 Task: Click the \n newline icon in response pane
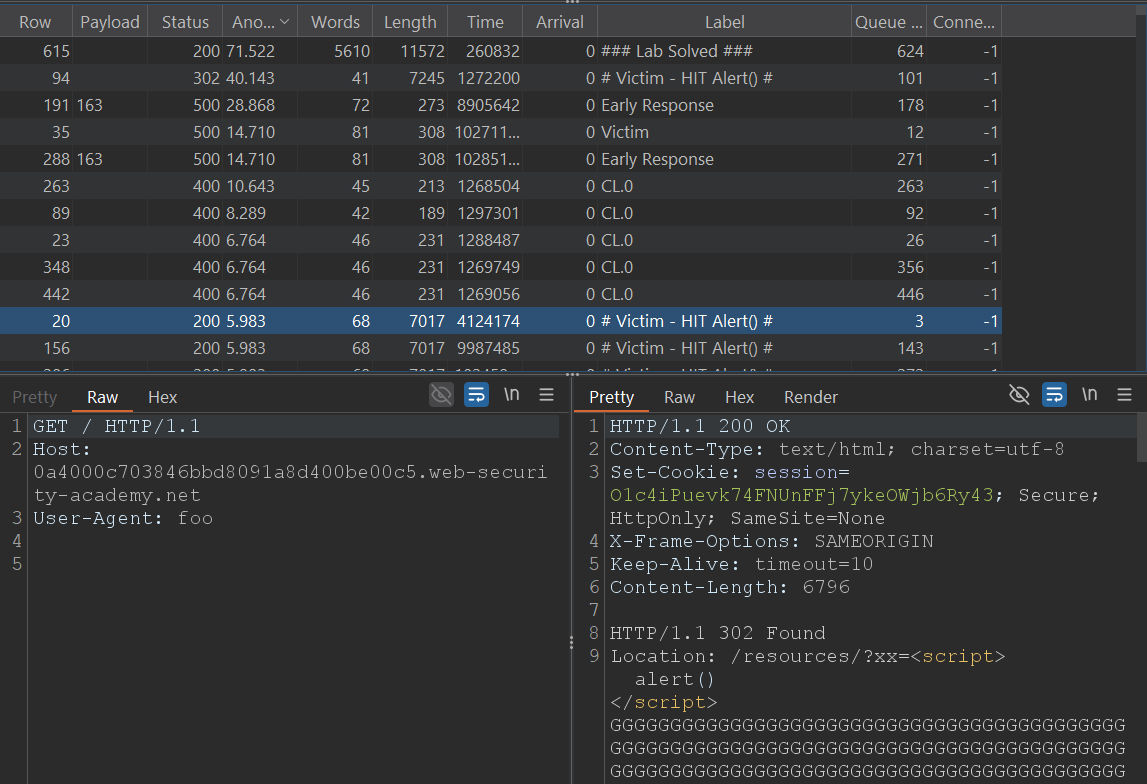(1090, 395)
